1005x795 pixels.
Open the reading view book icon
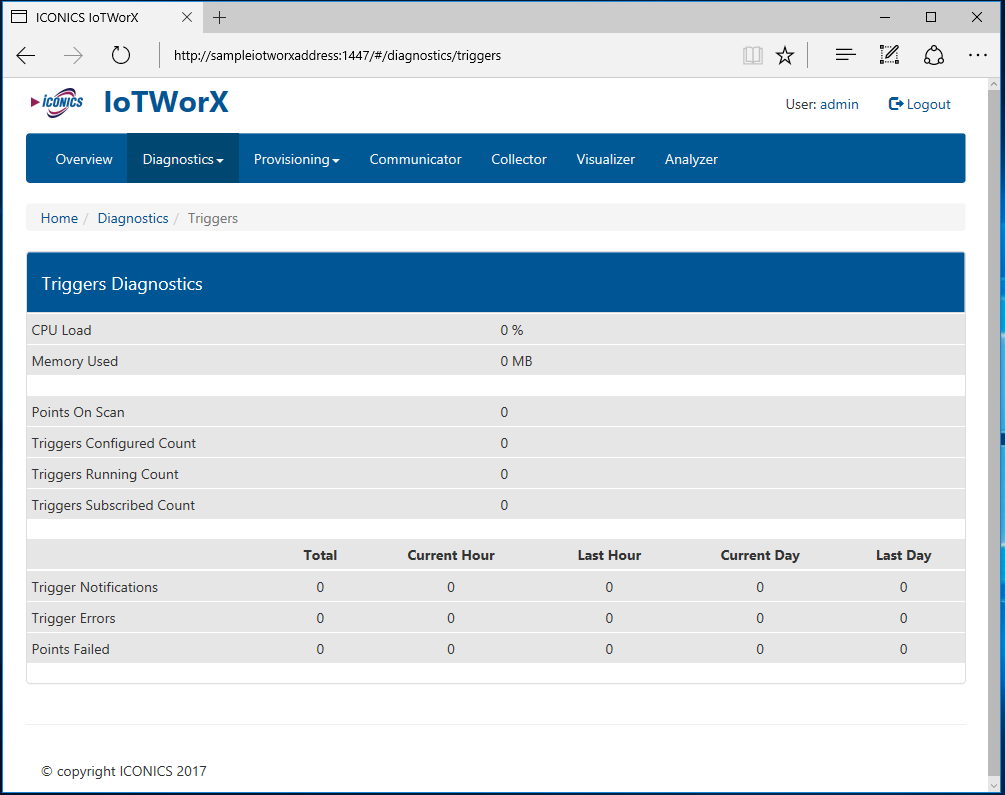click(x=752, y=56)
